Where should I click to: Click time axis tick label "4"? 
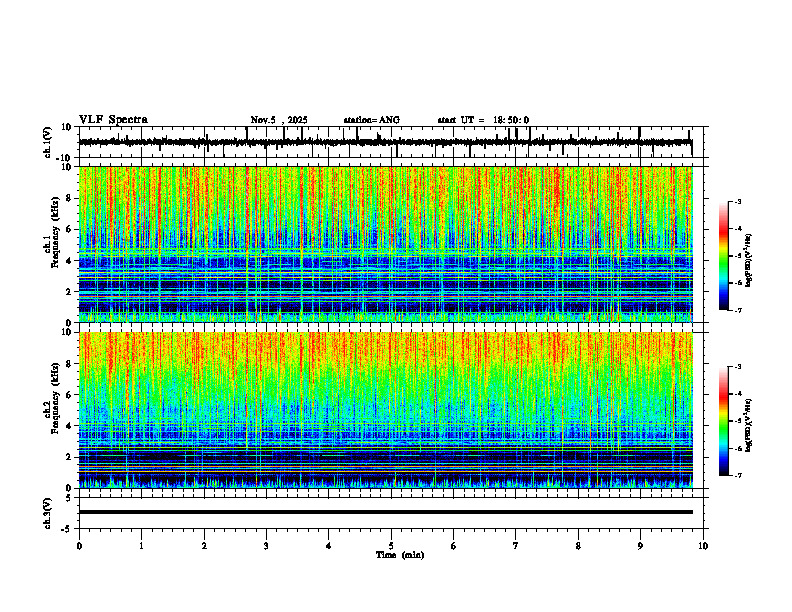pyautogui.click(x=329, y=546)
